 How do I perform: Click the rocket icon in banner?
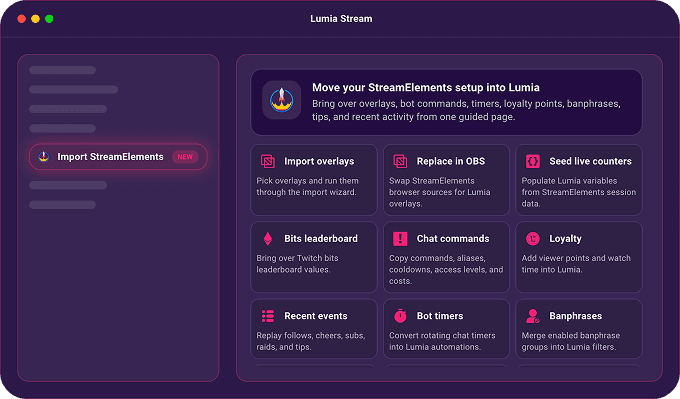tap(281, 100)
